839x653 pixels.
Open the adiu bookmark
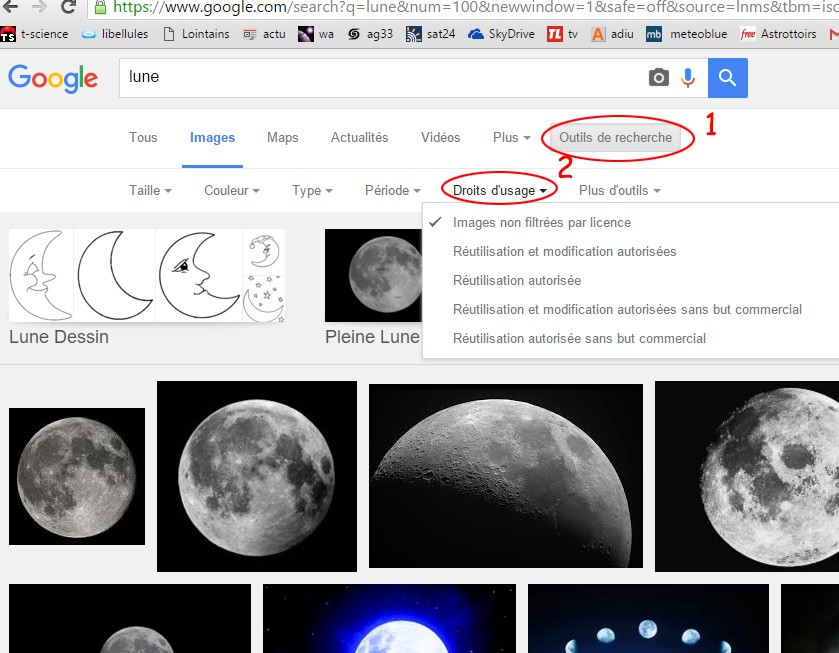point(613,34)
